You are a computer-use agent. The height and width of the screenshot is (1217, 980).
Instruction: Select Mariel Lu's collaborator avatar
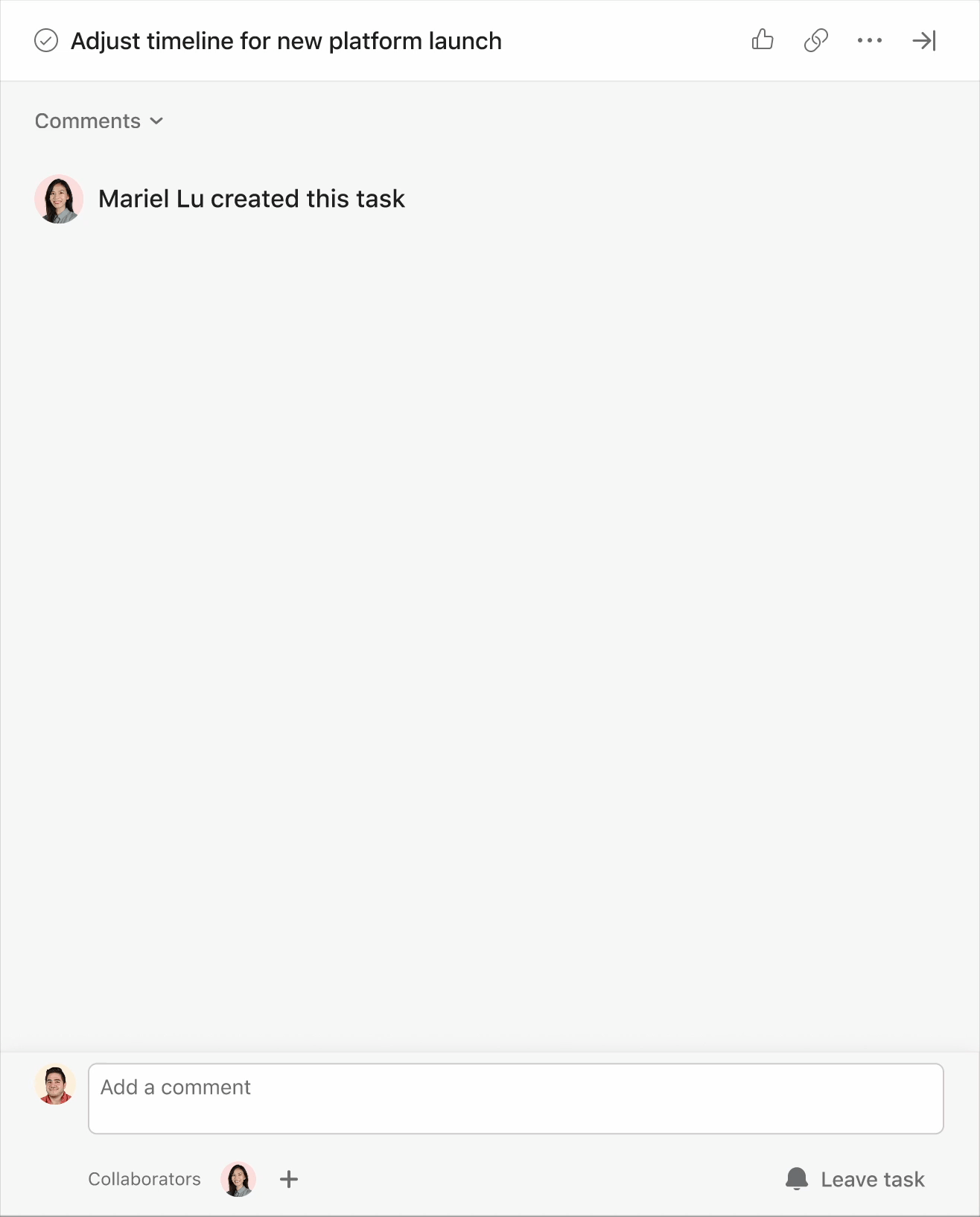coord(238,1179)
